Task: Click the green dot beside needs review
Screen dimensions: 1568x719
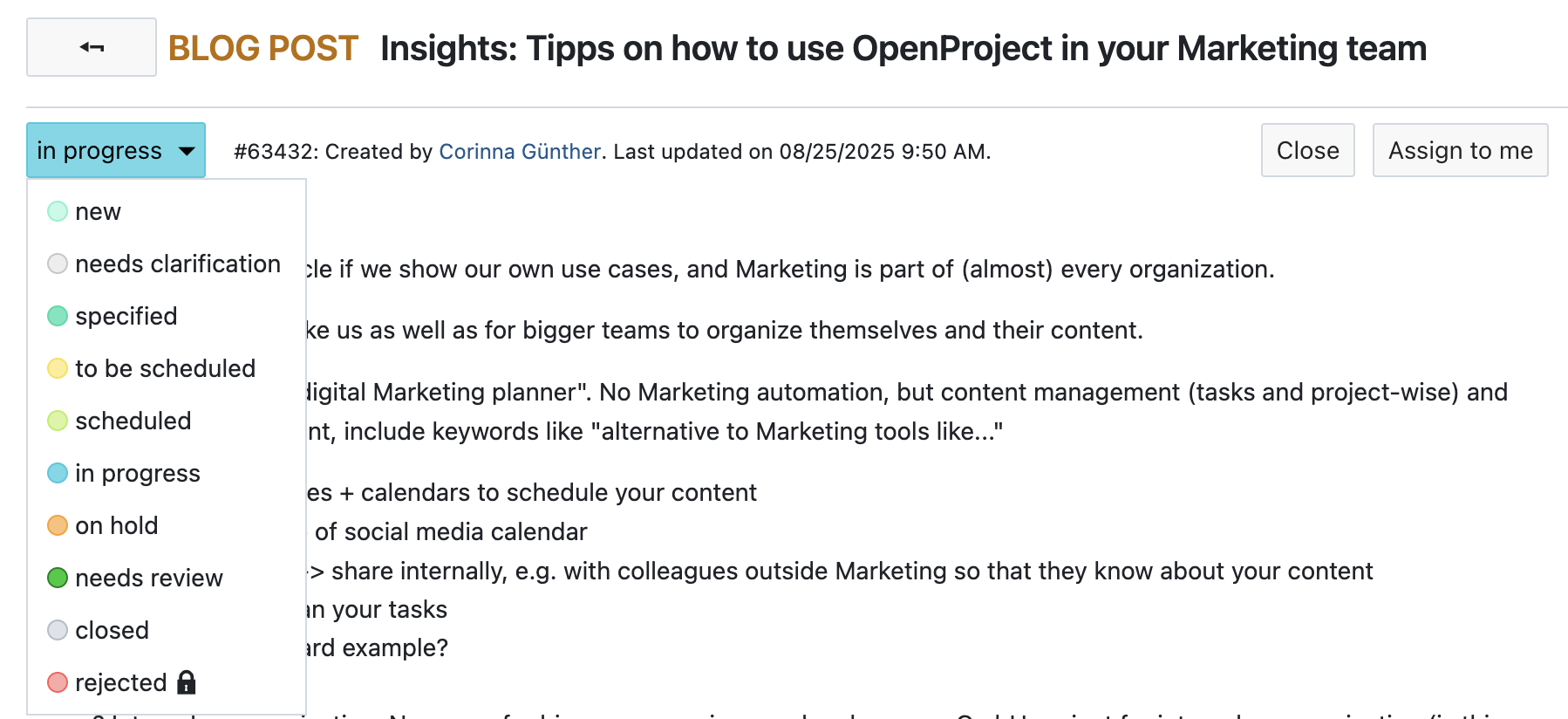Action: (57, 578)
